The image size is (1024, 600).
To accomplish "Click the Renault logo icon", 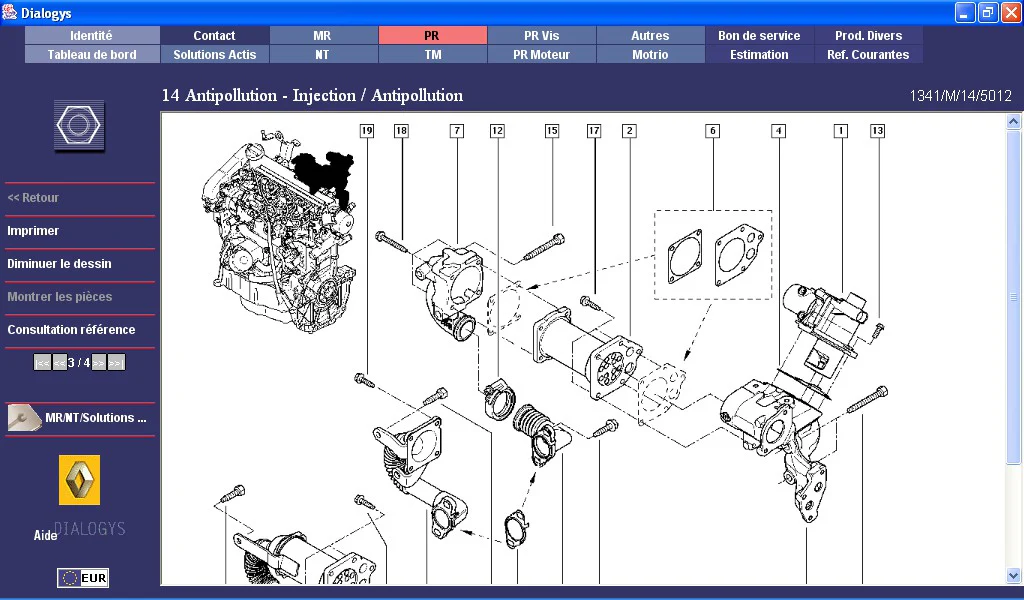I will pos(79,480).
